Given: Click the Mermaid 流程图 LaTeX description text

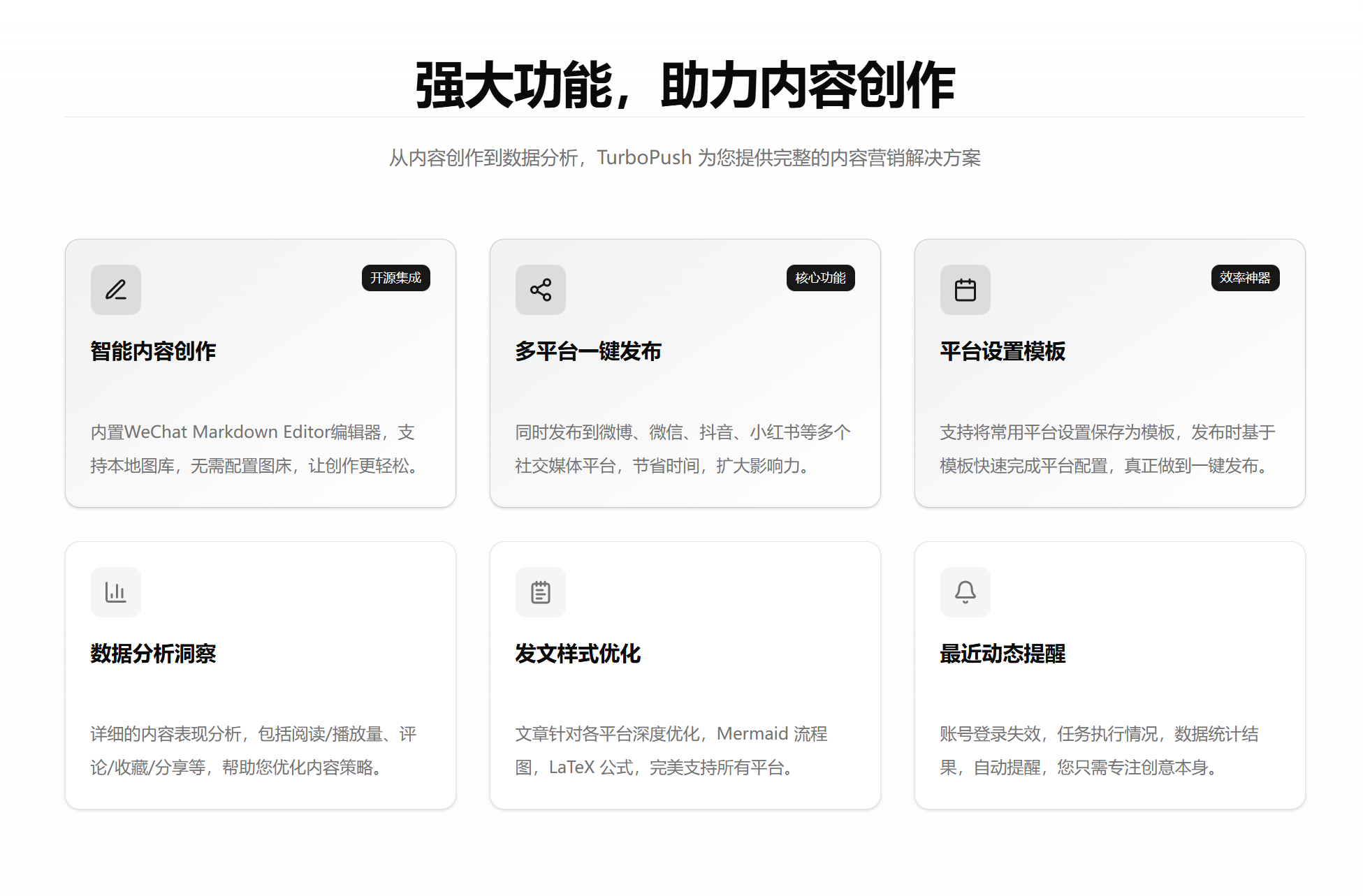Looking at the screenshot, I should [x=671, y=751].
